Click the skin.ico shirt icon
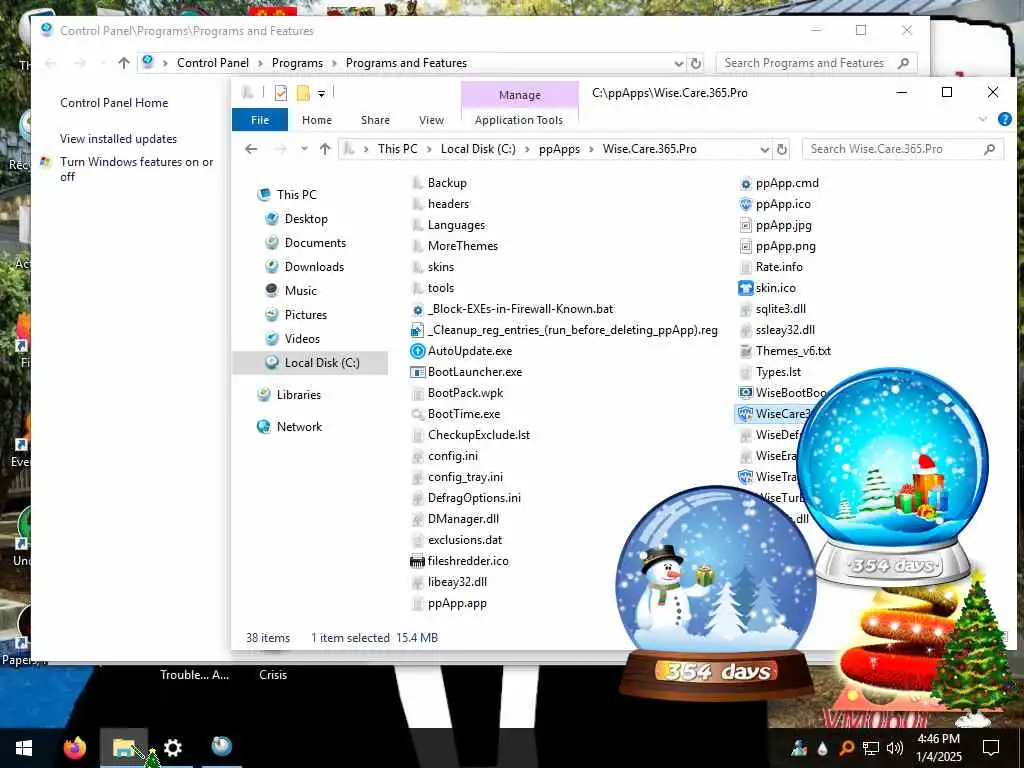The width and height of the screenshot is (1024, 768). coord(745,288)
